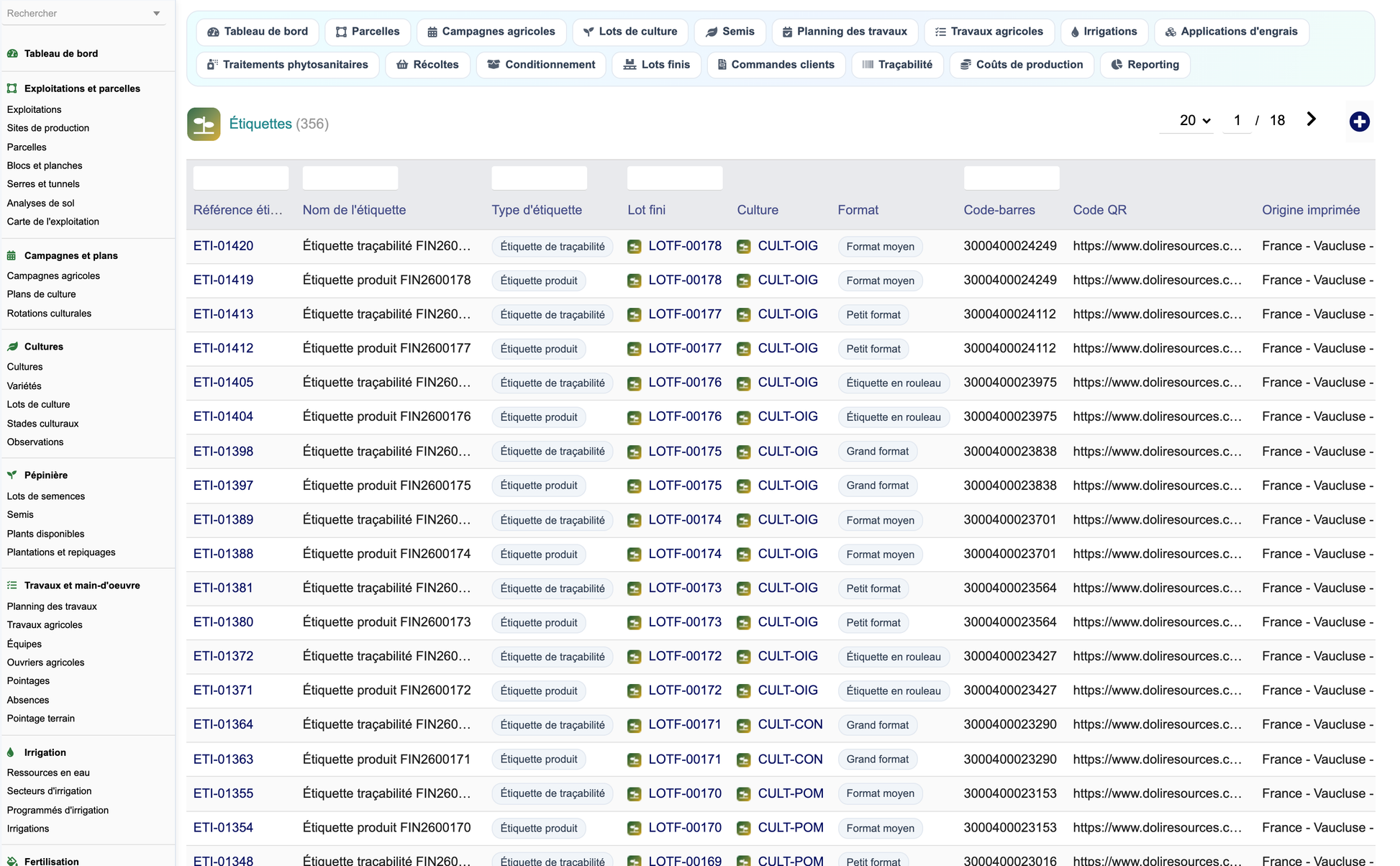Open Ouvriers agricoles in sidebar
1400x866 pixels.
[45, 662]
